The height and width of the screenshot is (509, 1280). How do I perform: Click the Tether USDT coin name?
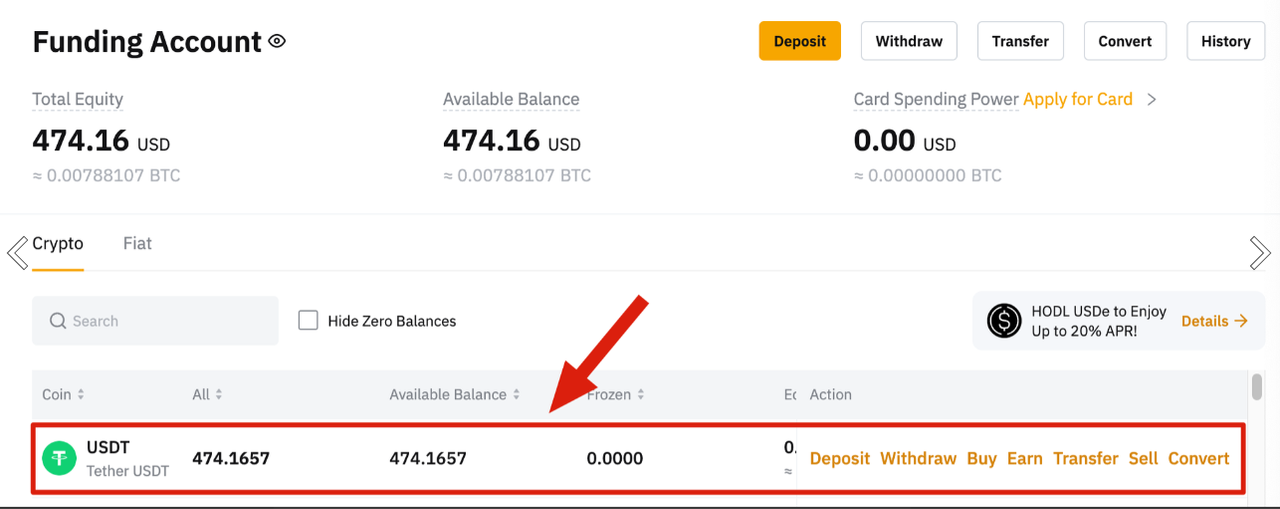(x=127, y=470)
